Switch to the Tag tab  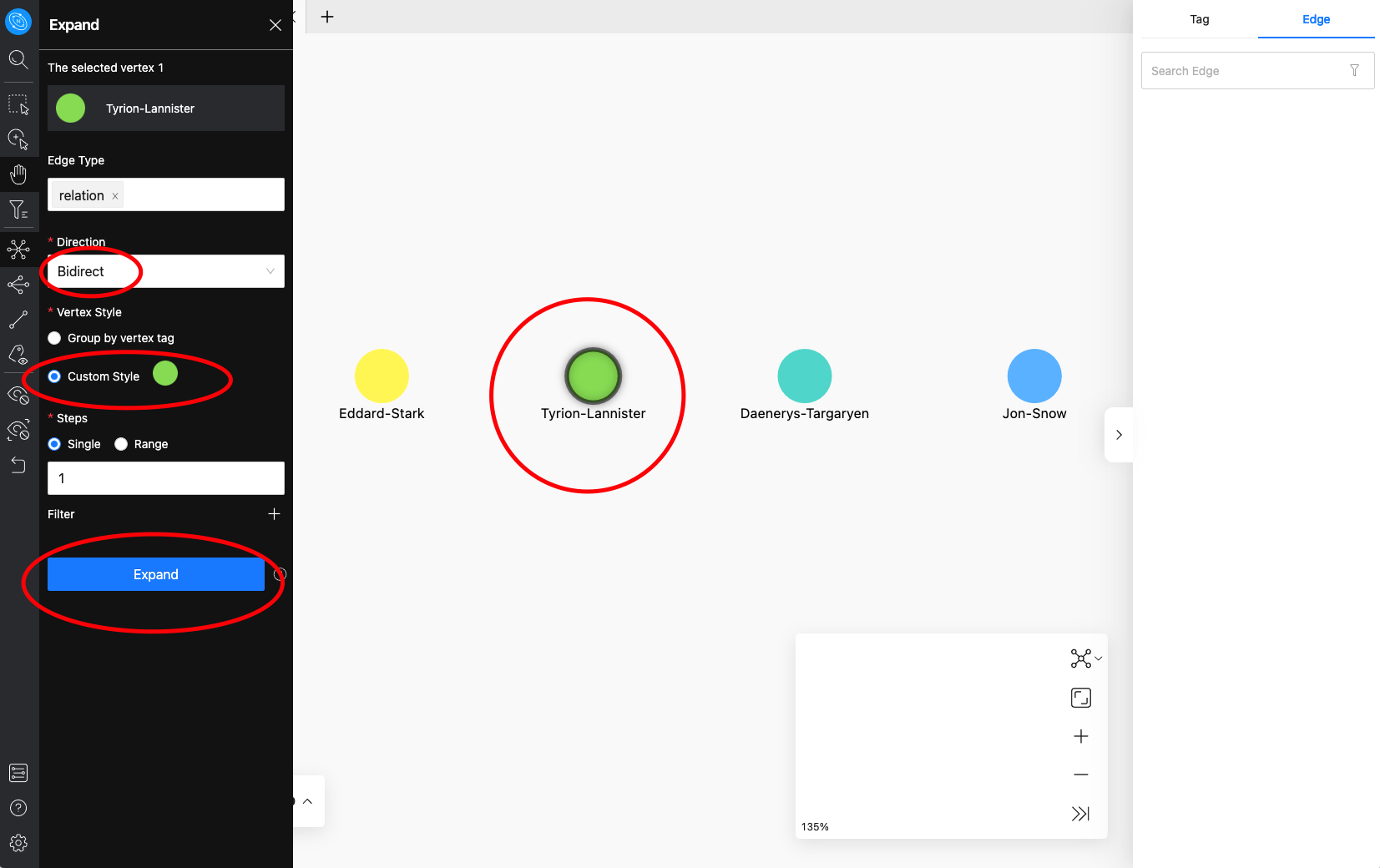(x=1200, y=19)
